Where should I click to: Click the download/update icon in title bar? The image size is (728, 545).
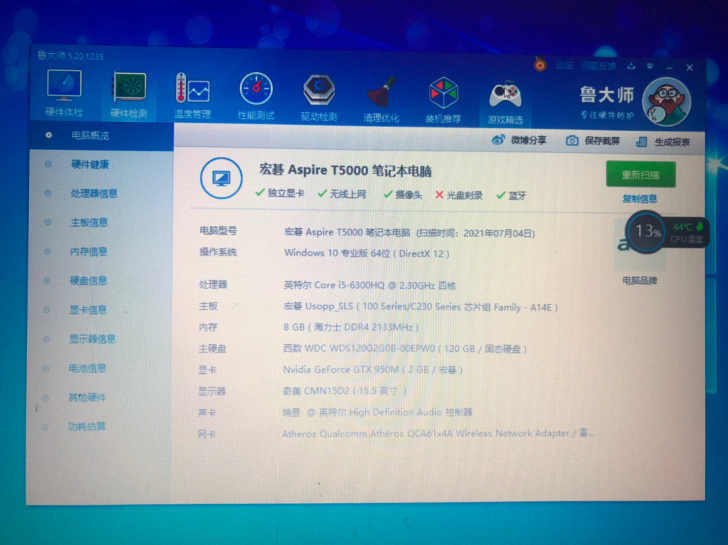[631, 66]
